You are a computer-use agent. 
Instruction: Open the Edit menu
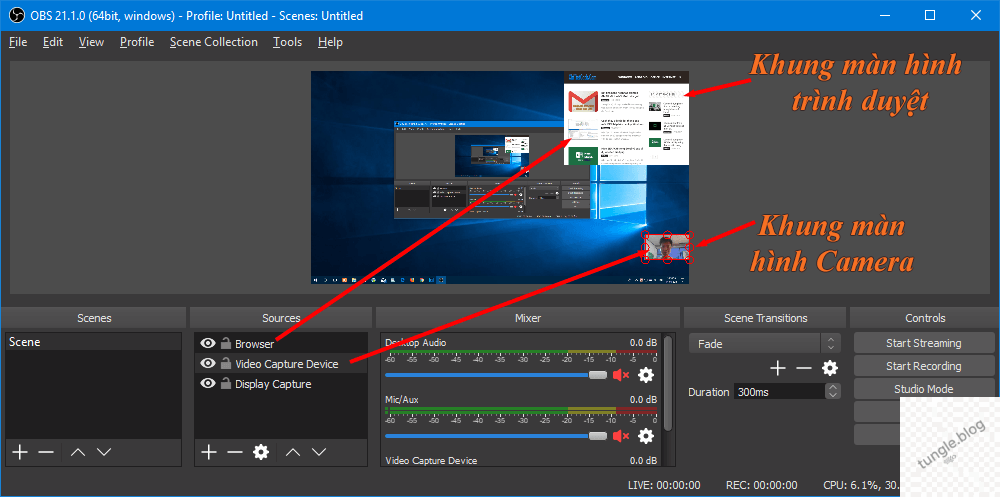[53, 42]
